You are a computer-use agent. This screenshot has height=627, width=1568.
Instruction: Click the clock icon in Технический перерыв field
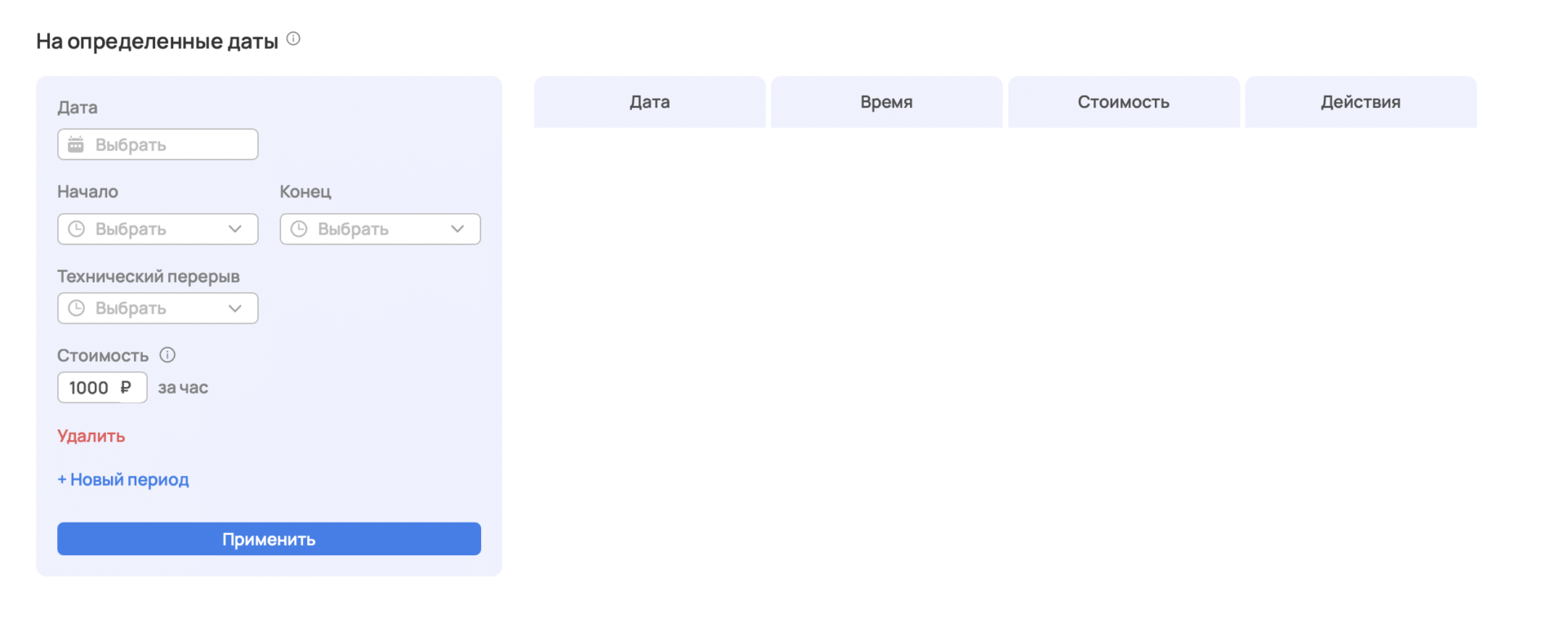(76, 309)
